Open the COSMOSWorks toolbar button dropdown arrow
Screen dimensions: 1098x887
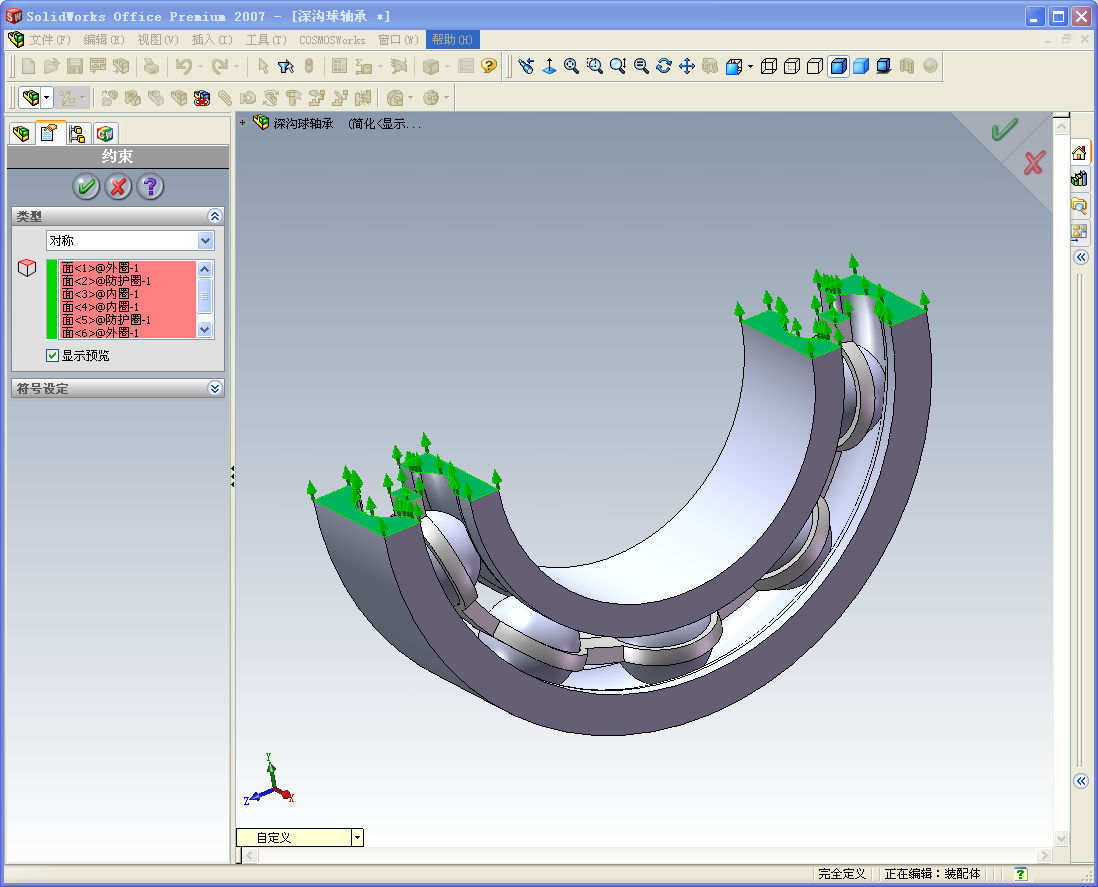[47, 97]
